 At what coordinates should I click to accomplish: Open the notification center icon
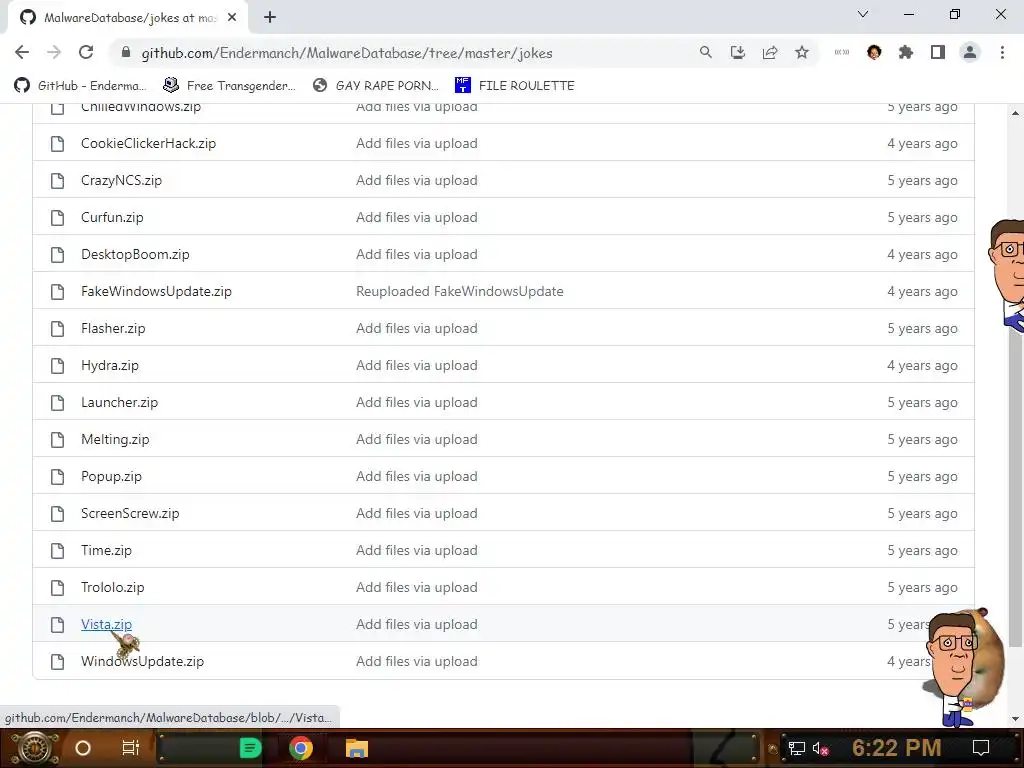pos(981,748)
